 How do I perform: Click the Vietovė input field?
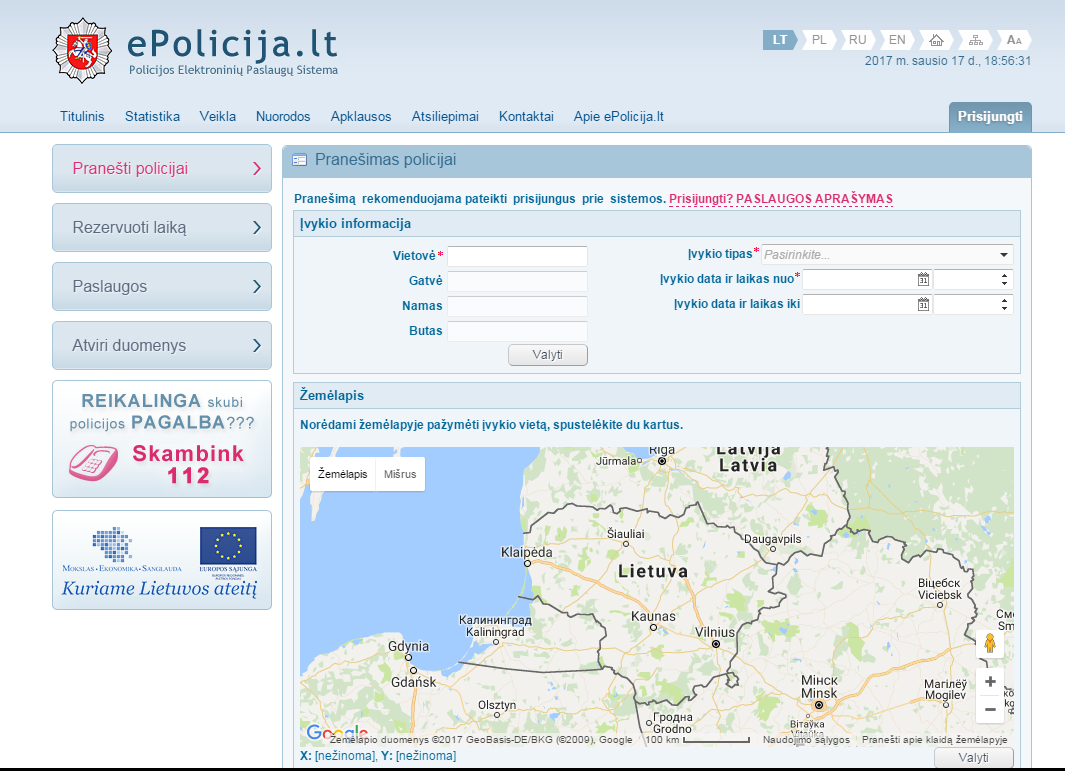pos(517,256)
